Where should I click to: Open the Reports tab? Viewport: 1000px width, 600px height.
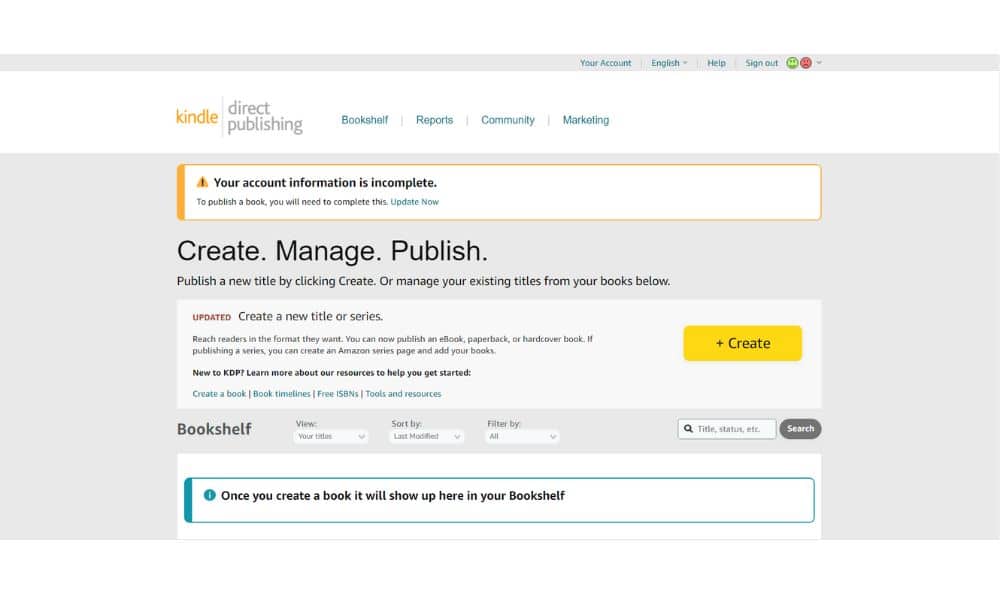pyautogui.click(x=434, y=120)
